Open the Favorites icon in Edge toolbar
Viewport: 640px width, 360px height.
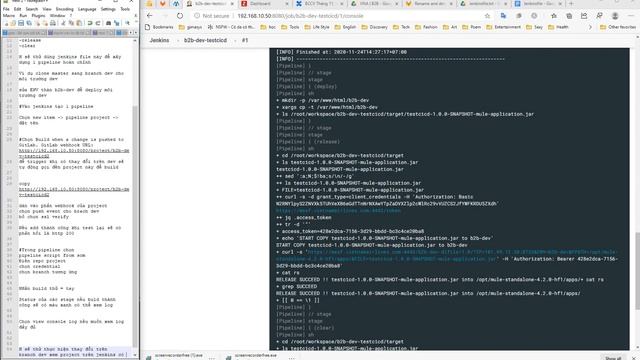click(553, 16)
